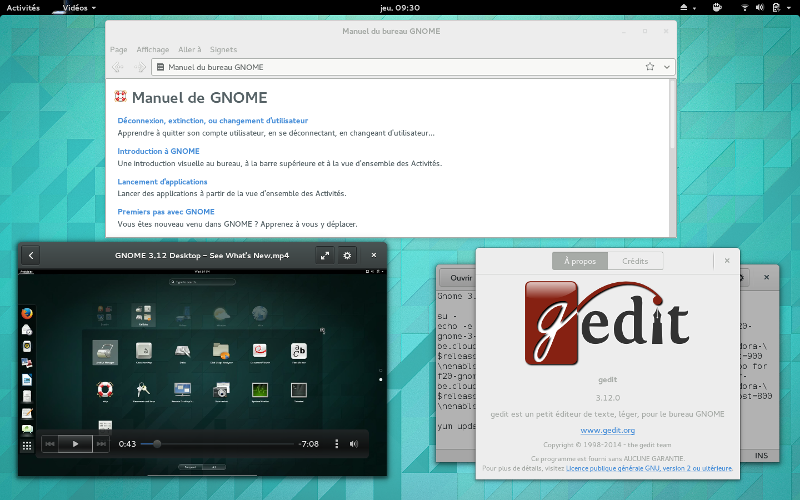The image size is (800, 500).
Task: Open the video player's three-dot menu
Action: 336,444
